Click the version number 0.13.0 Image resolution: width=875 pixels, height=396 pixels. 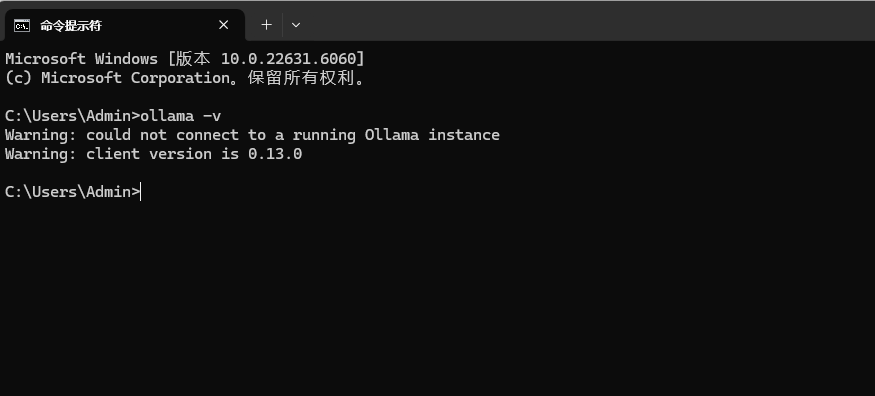[275, 154]
